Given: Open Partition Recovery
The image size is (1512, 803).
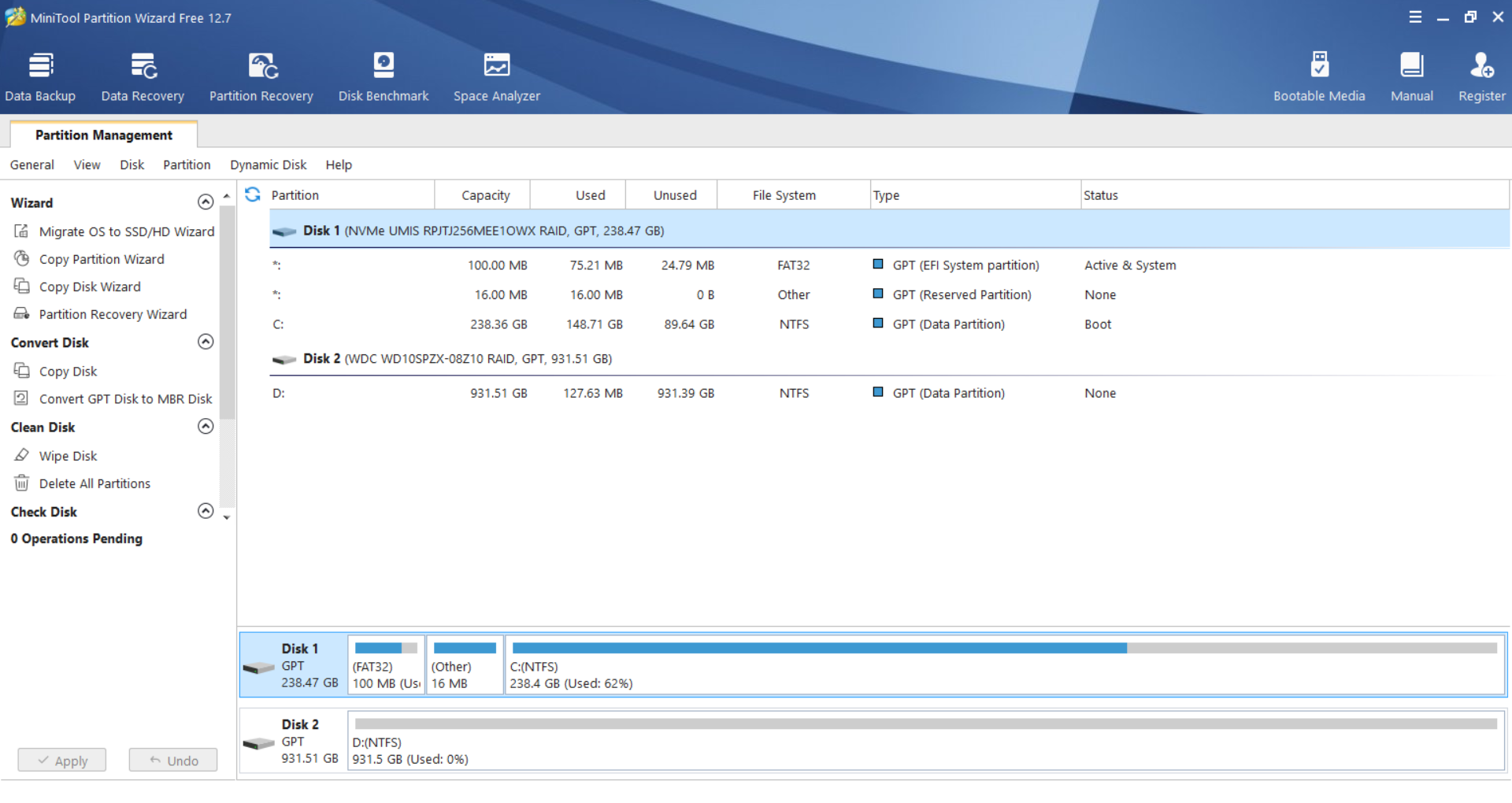Looking at the screenshot, I should 261,76.
